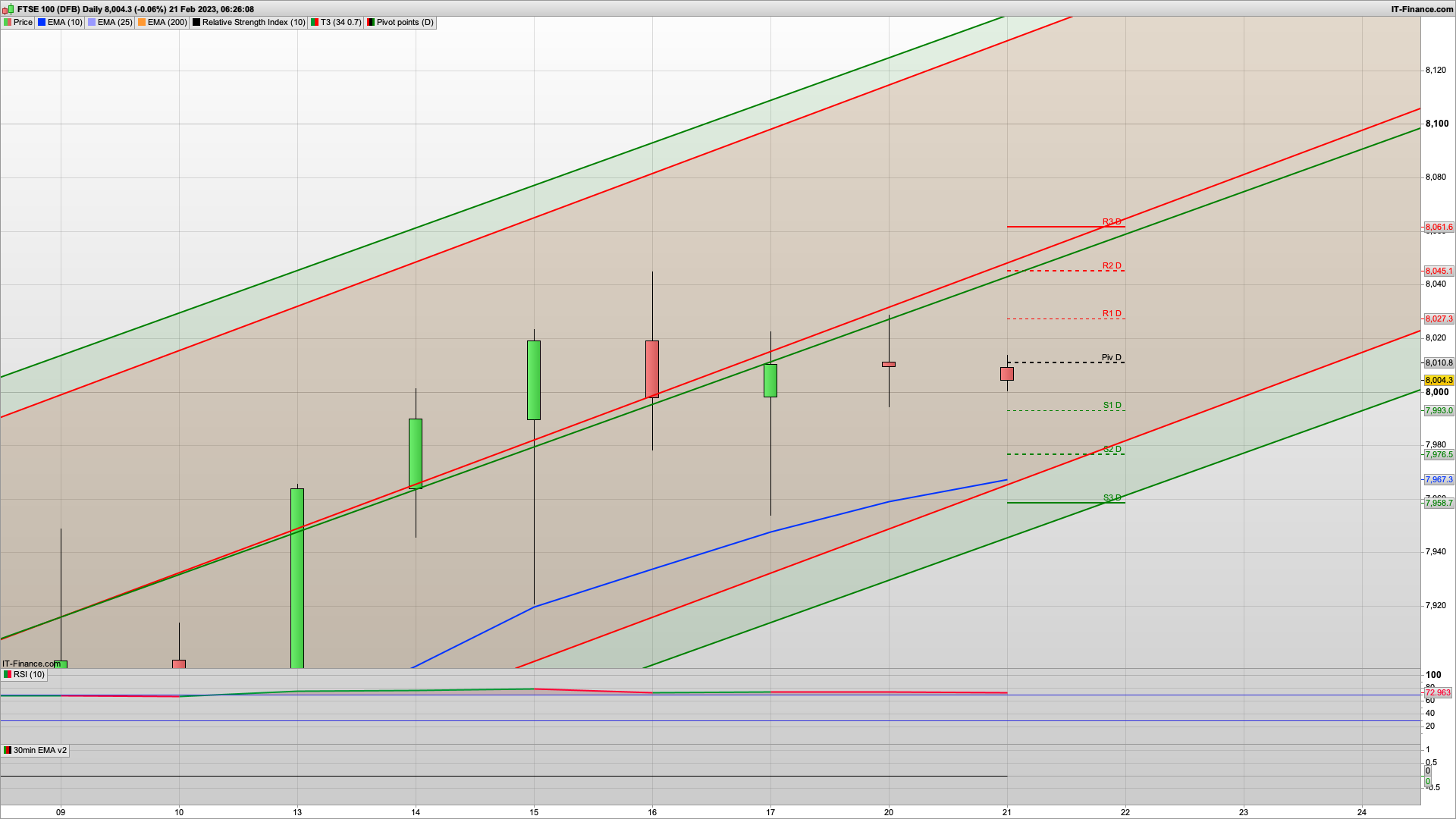The width and height of the screenshot is (1456, 819).
Task: Click the 30min EMA v2 panel icon
Action: click(8, 750)
